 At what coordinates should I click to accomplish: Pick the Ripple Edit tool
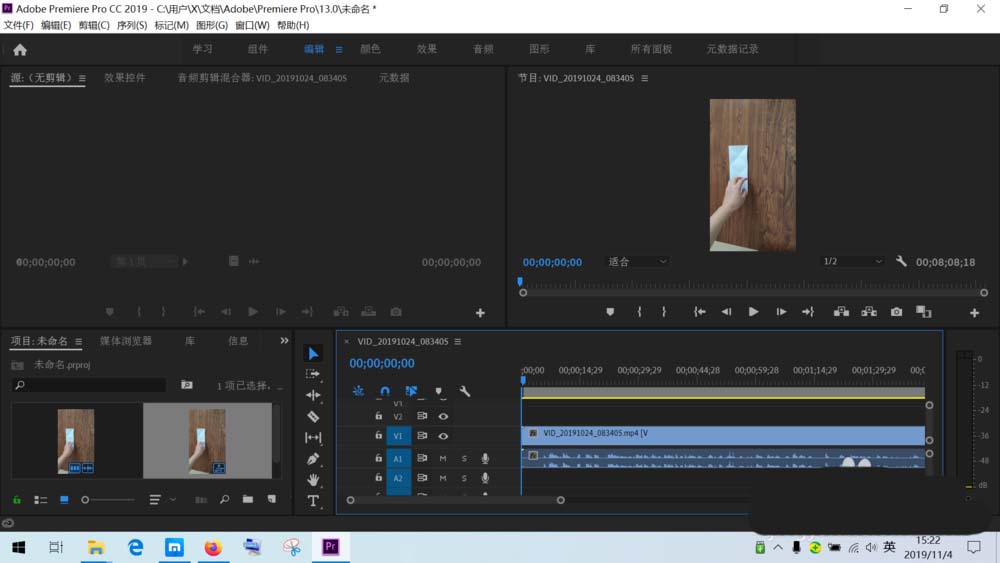[x=313, y=395]
